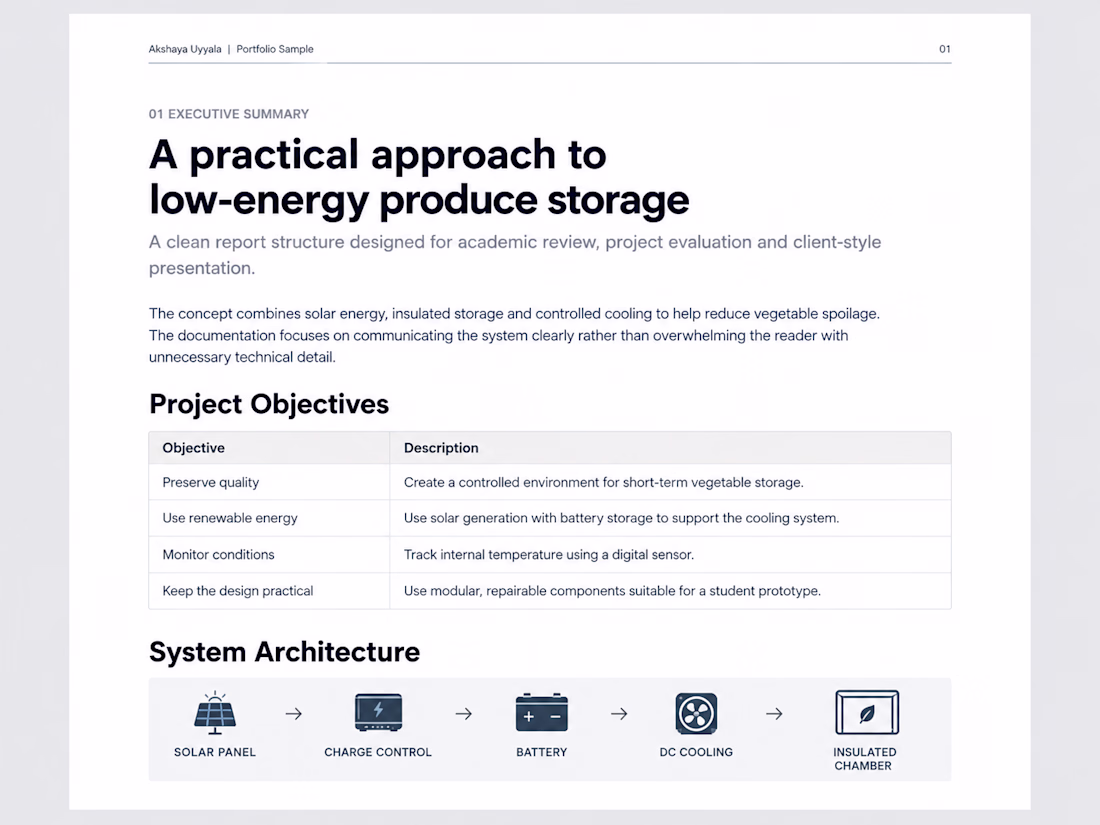Click the arrow between Charge Control and Battery

pos(464,713)
